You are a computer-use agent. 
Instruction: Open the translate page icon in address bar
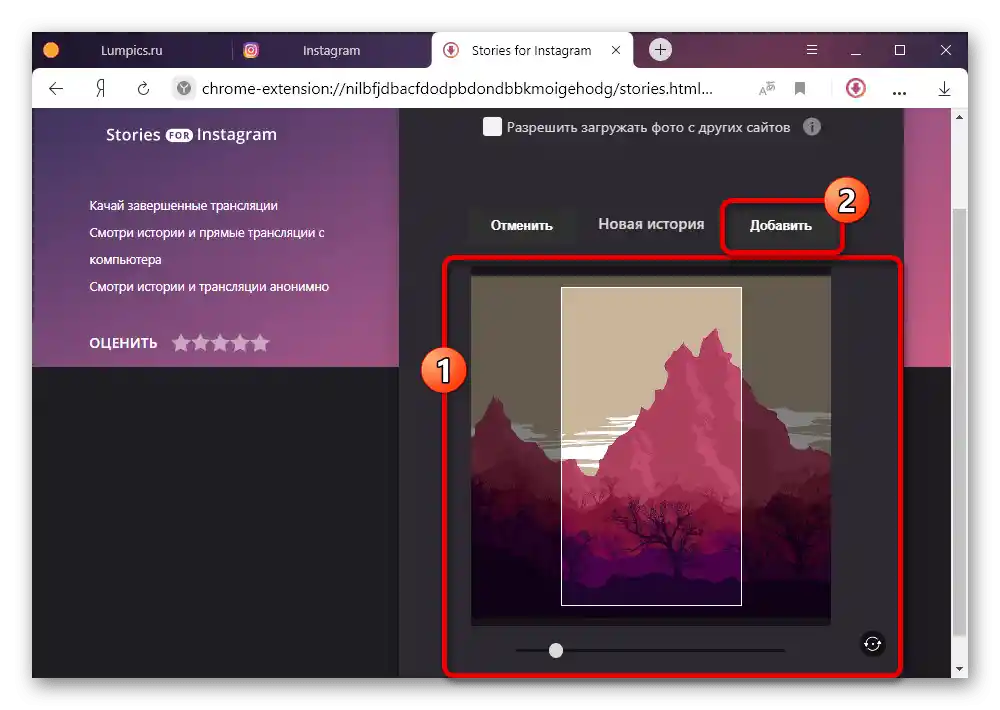[x=766, y=88]
